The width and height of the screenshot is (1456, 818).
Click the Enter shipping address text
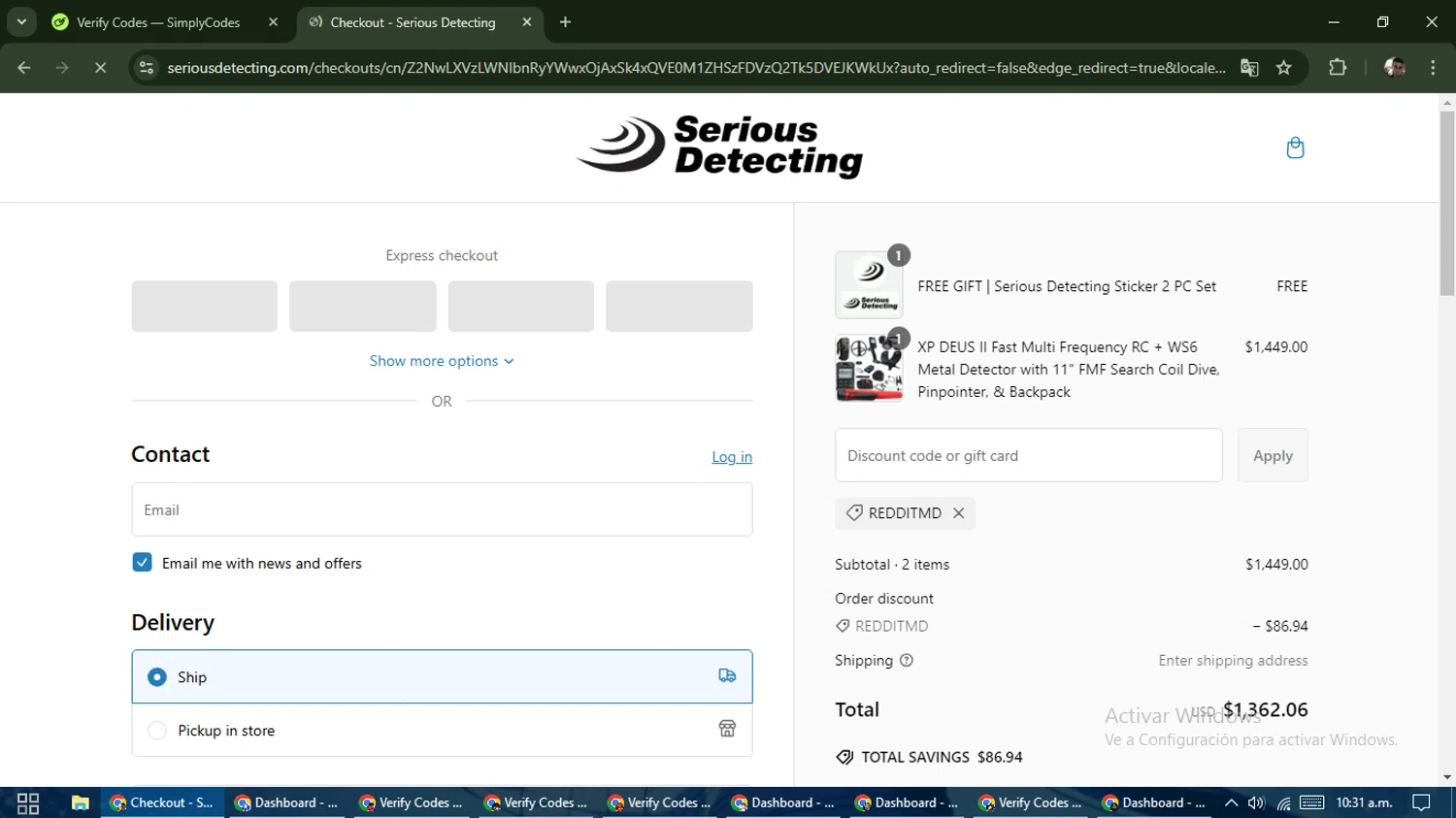[x=1233, y=661]
